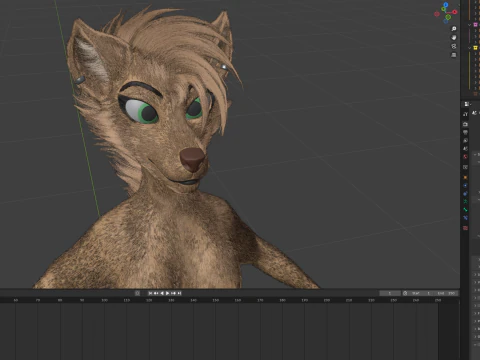Toggle the Use Preview Range clock icon
Viewport: 480px width, 360px height.
point(405,293)
